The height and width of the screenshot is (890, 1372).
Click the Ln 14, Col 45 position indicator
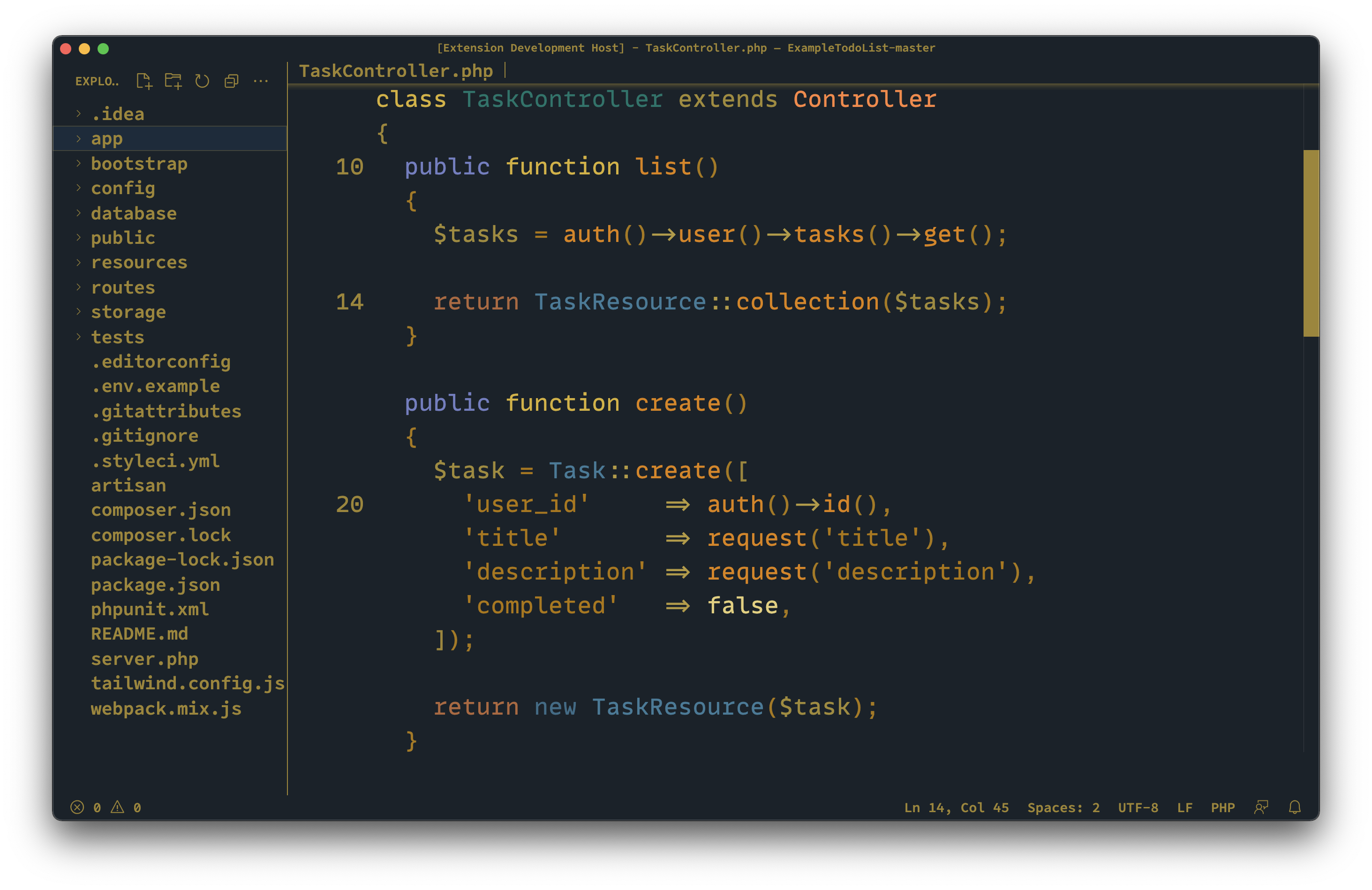pos(956,807)
